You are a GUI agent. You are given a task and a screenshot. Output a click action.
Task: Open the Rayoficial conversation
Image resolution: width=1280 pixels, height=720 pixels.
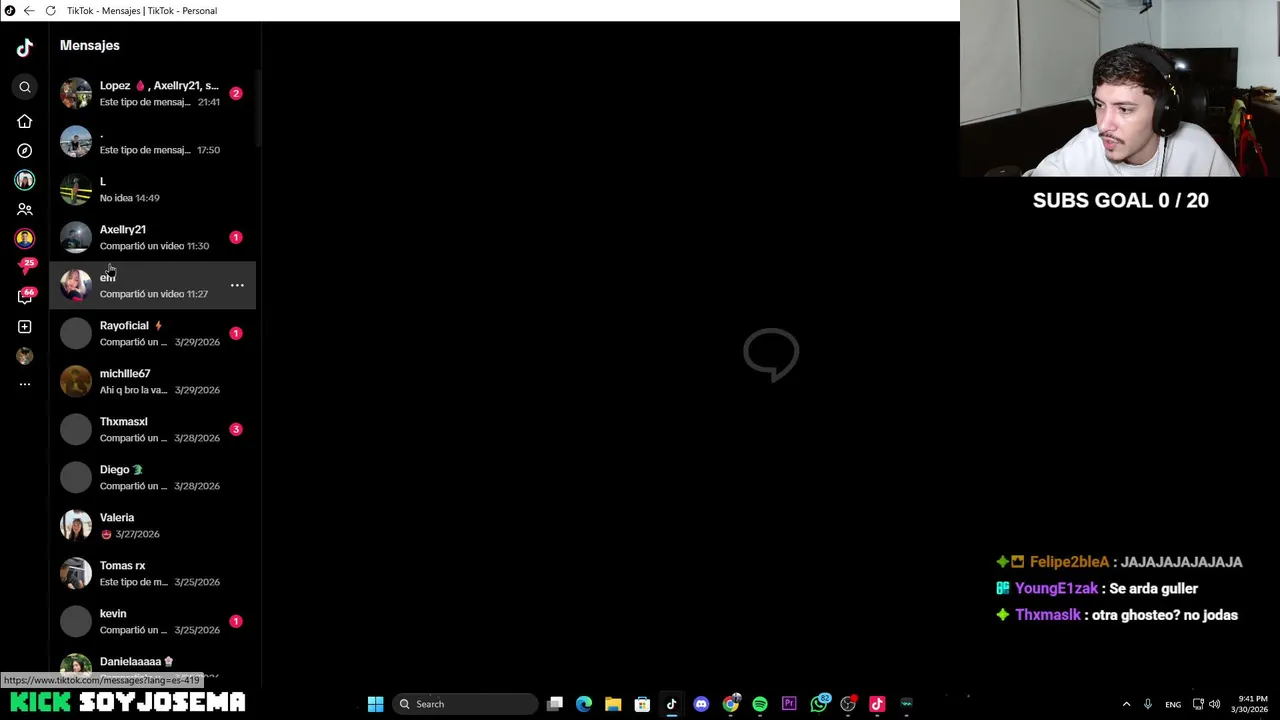[153, 333]
